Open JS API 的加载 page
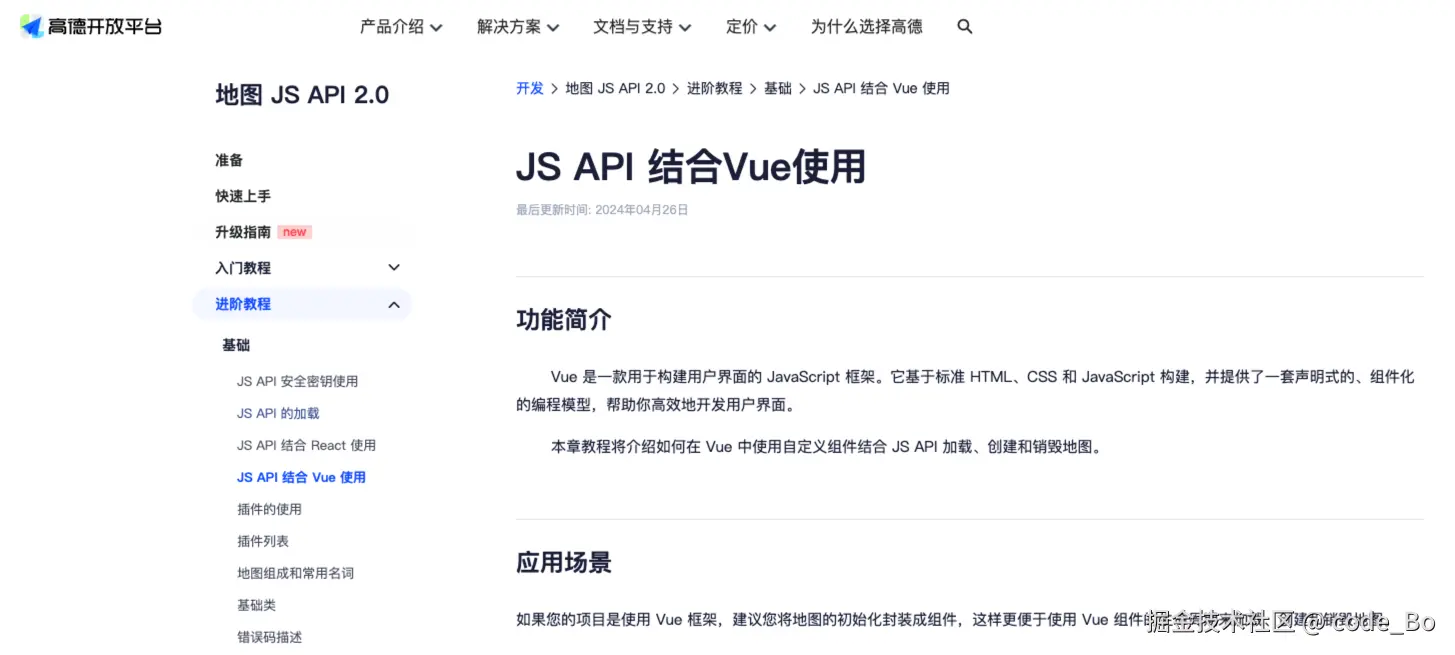Screen dimensions: 1455x655 point(278,413)
